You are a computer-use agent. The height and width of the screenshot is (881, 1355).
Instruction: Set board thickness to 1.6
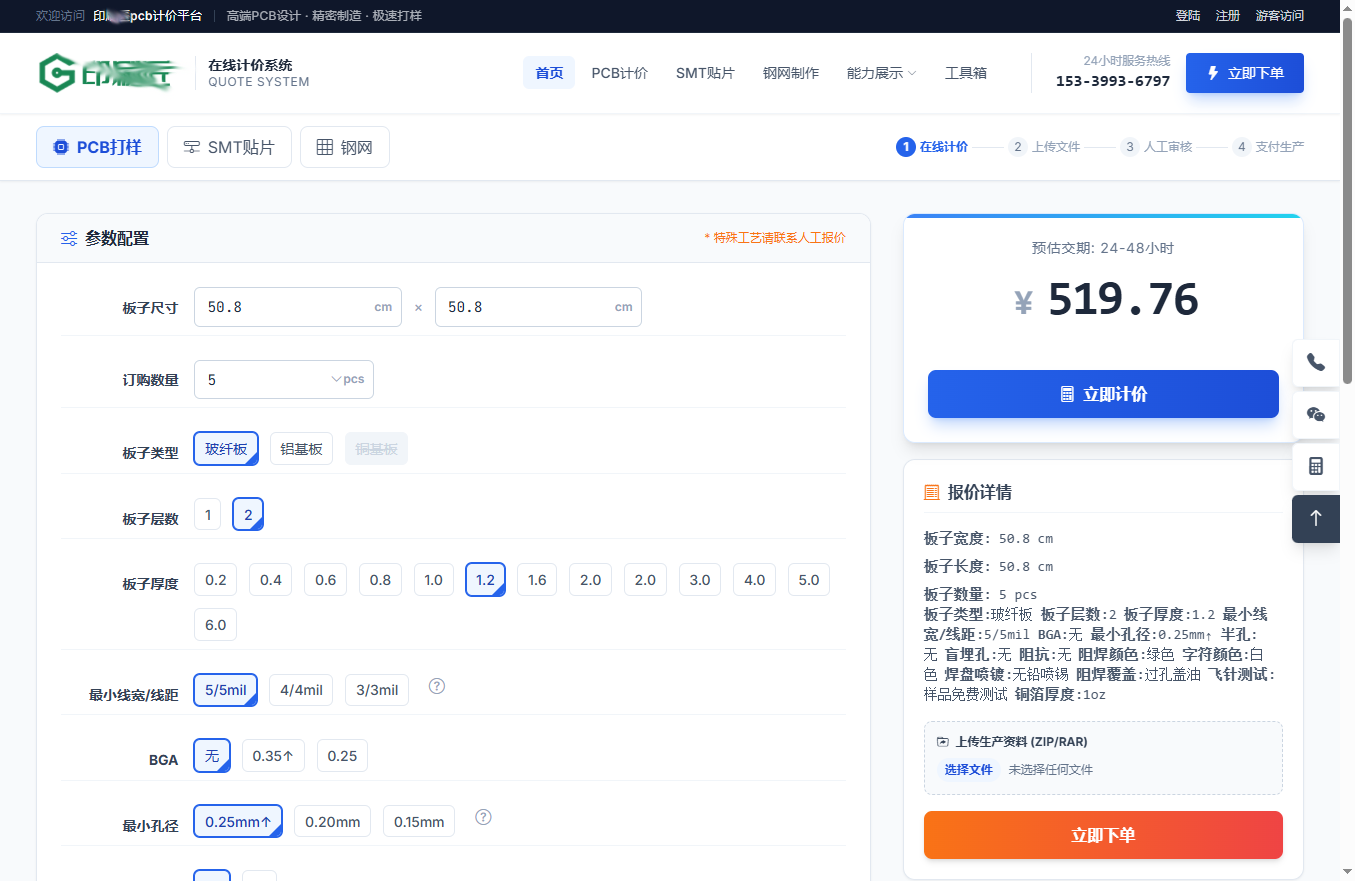coord(537,580)
